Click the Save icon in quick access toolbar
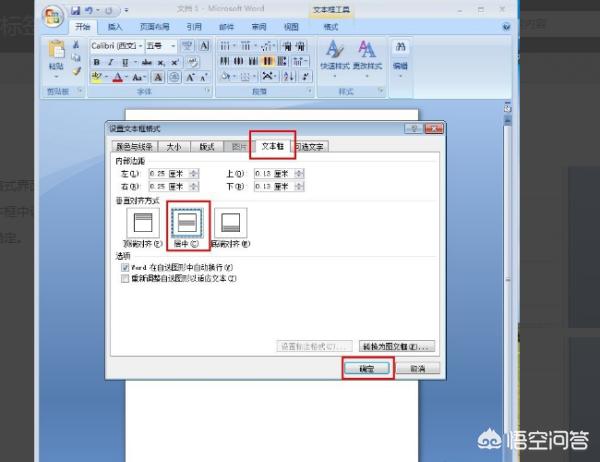 coord(76,9)
